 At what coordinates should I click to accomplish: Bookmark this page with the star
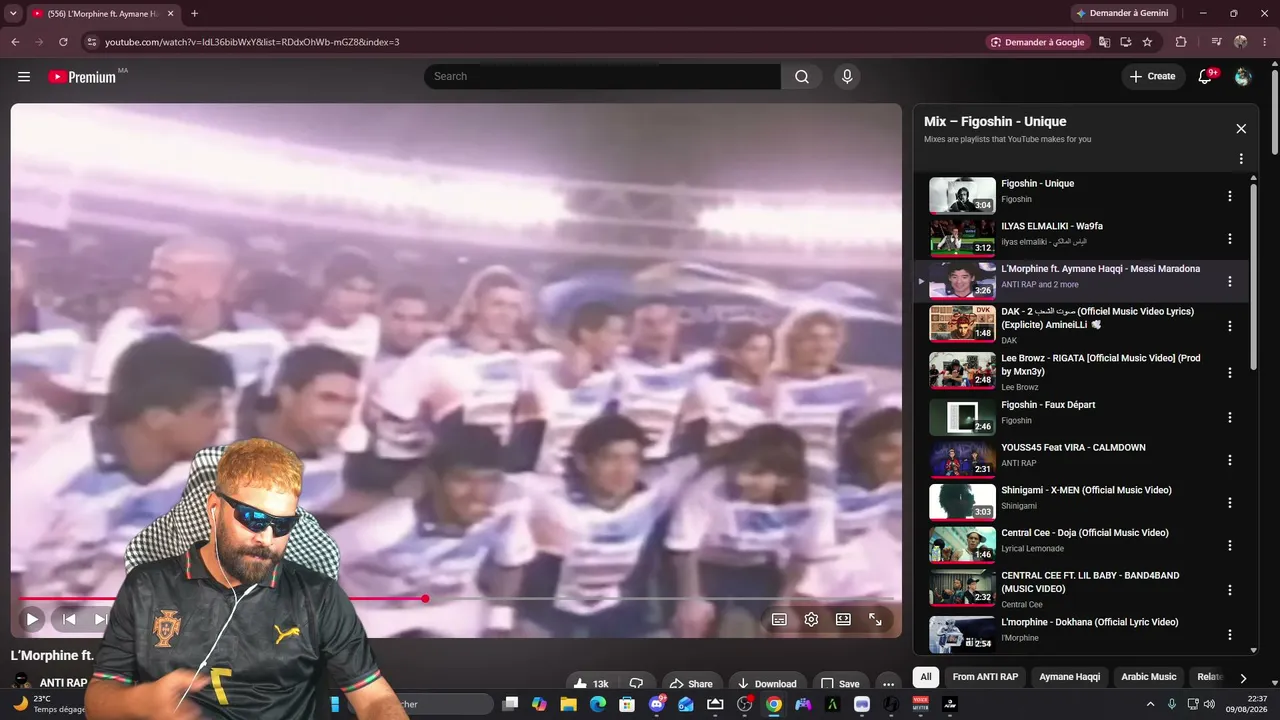tap(1147, 42)
